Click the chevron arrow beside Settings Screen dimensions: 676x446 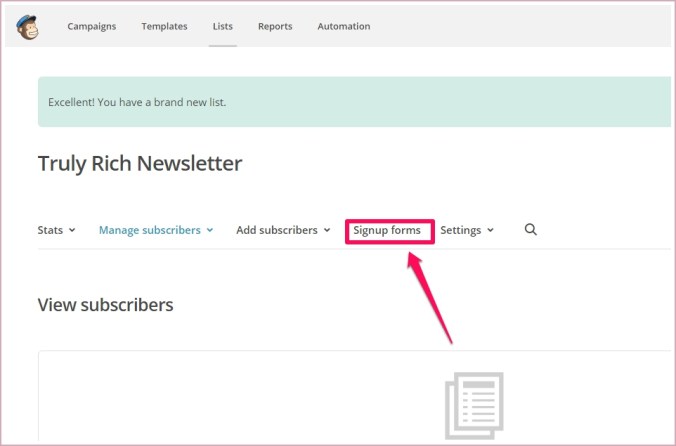[x=490, y=231]
